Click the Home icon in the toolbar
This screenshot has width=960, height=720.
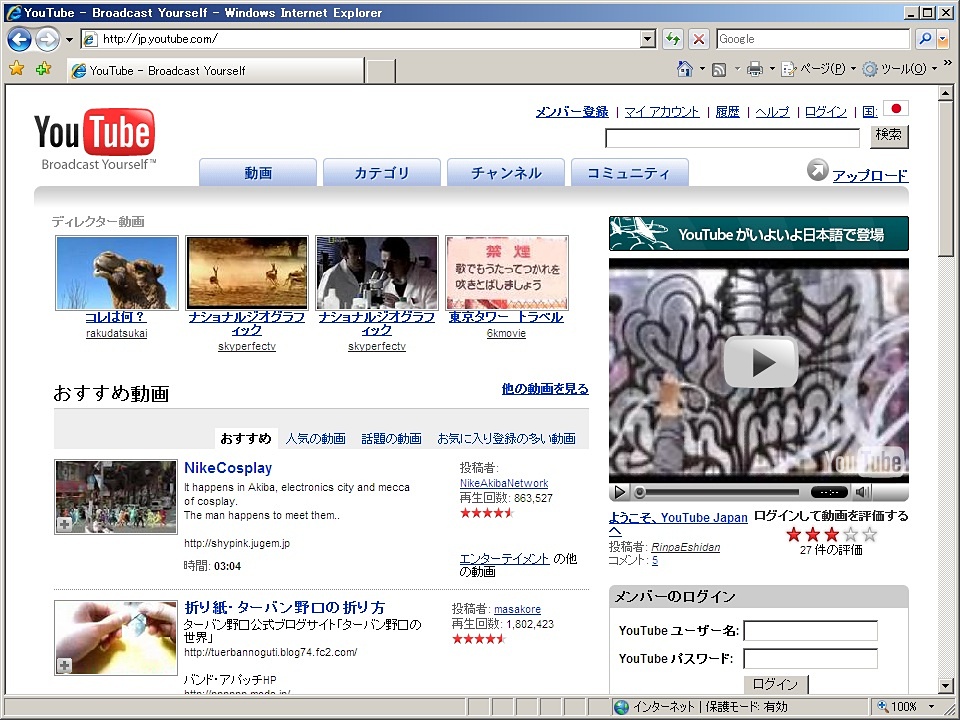click(683, 68)
